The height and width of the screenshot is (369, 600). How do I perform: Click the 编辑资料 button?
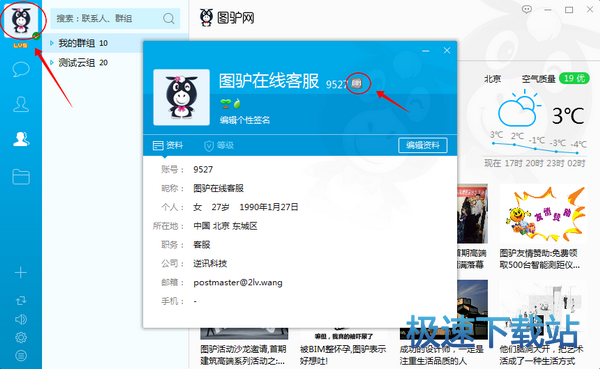(x=422, y=145)
